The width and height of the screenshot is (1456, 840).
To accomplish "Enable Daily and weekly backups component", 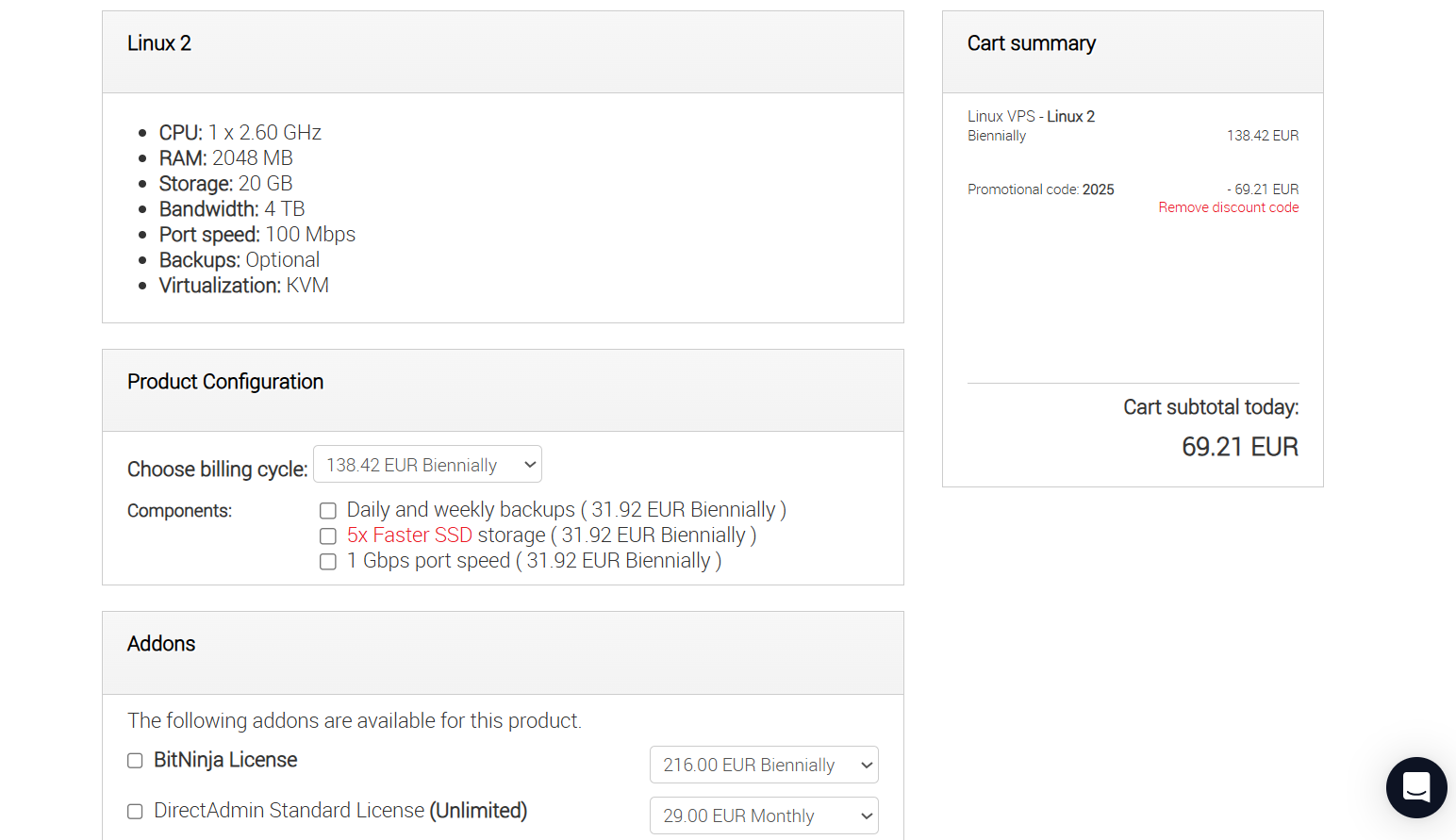I will 328,511.
